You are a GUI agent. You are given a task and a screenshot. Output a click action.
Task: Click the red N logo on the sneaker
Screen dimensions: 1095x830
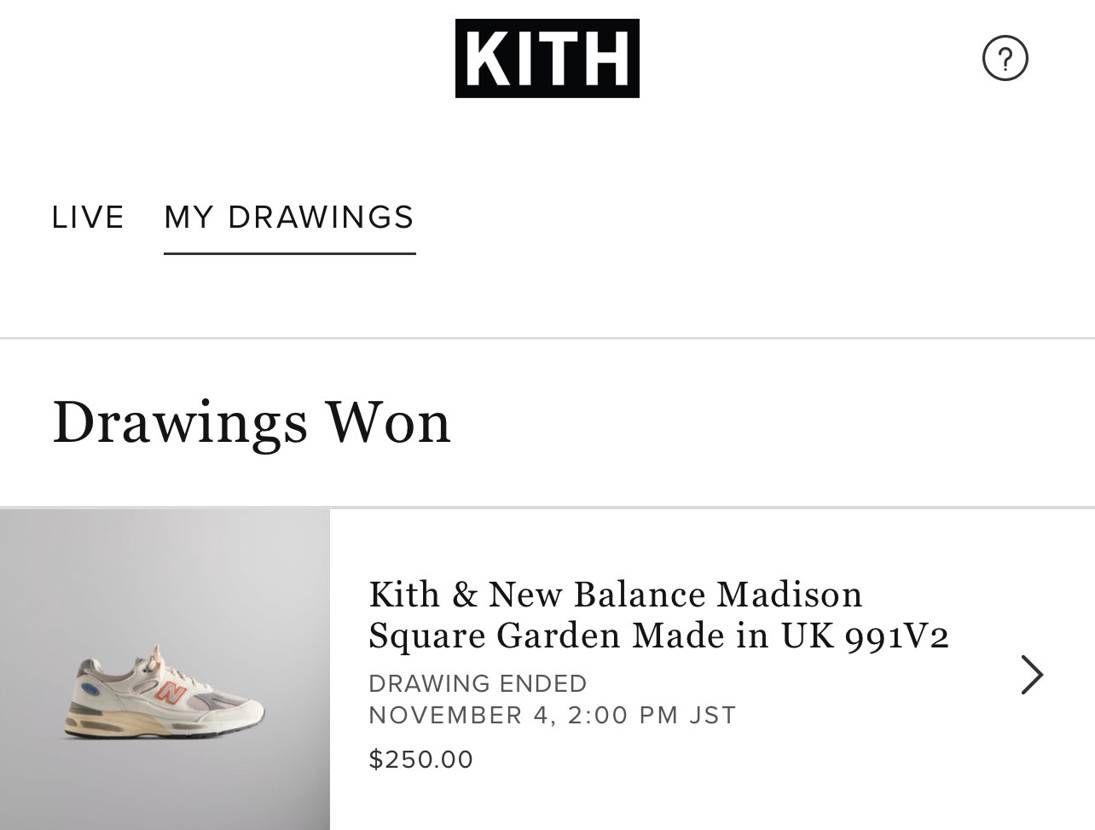[169, 692]
